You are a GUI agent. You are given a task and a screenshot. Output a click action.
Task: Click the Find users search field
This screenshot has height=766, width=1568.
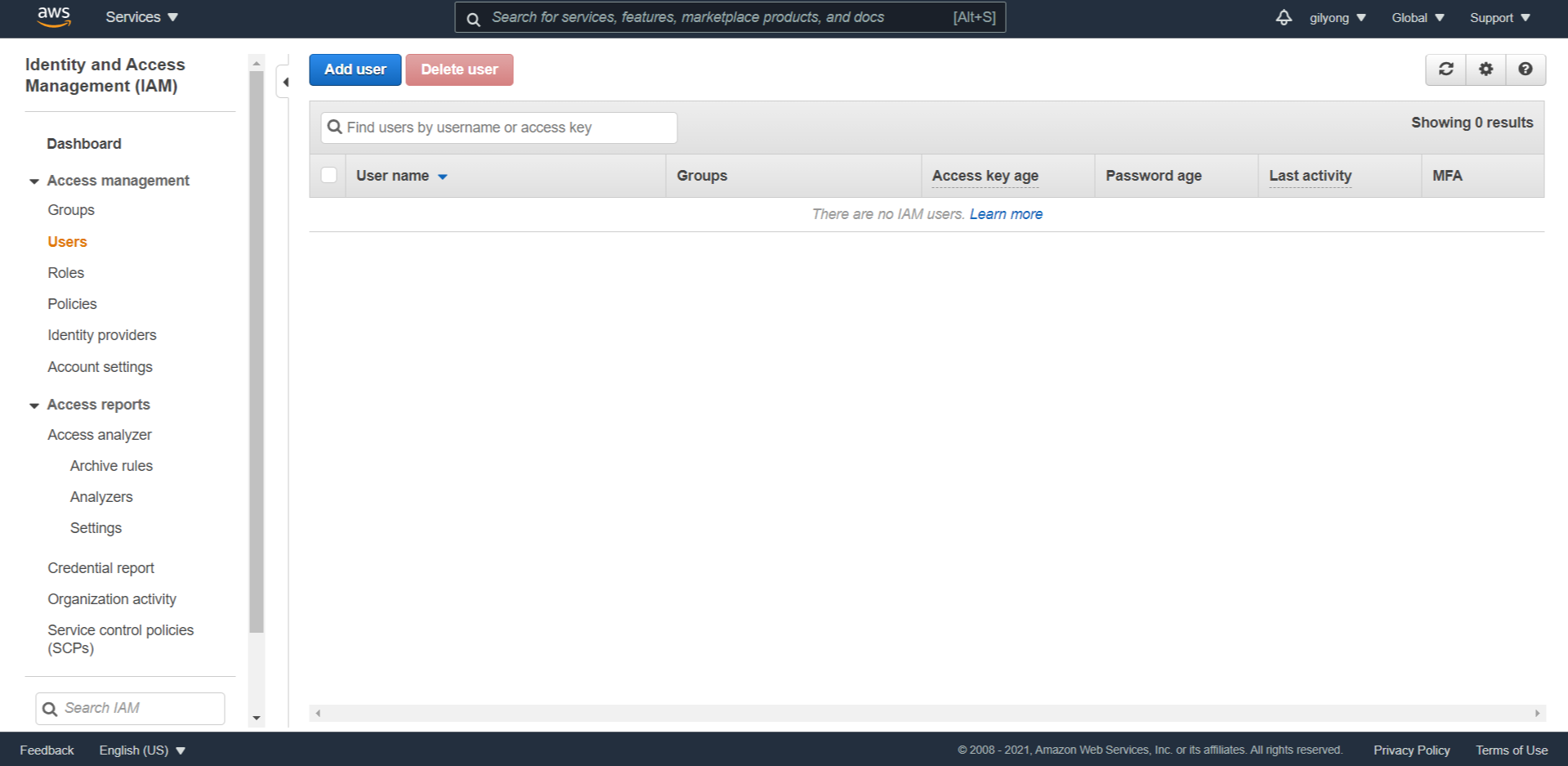(x=499, y=128)
